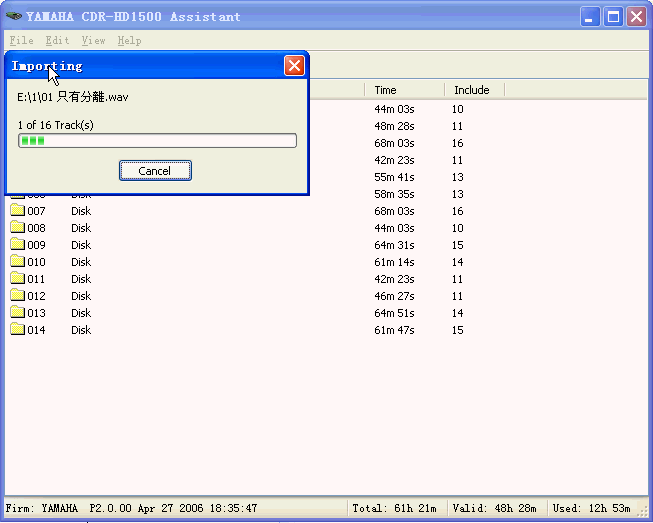The height and width of the screenshot is (523, 653).
Task: Select the folder icon for disk 010
Action: (x=17, y=261)
